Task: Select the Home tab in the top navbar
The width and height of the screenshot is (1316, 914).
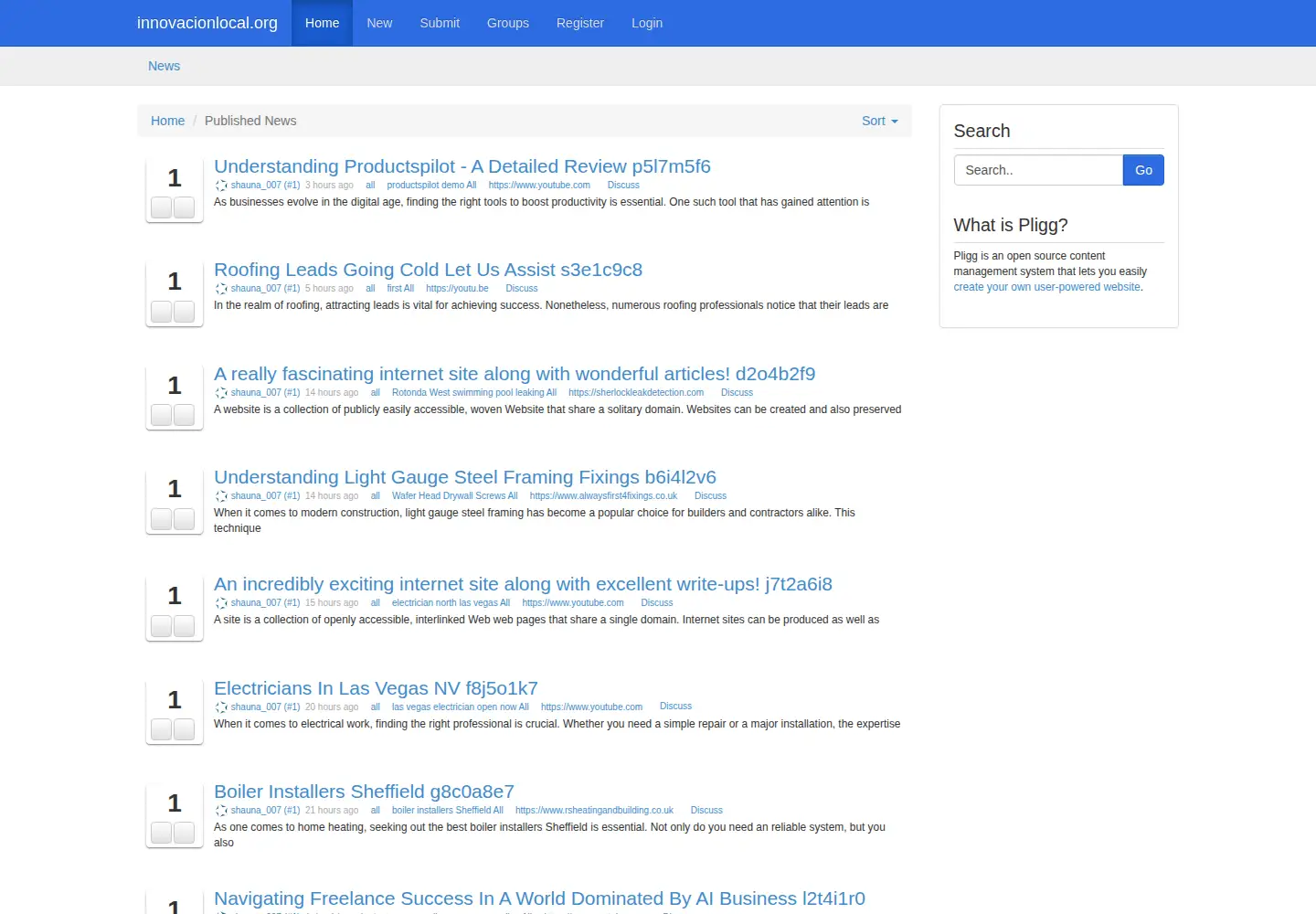Action: [322, 23]
